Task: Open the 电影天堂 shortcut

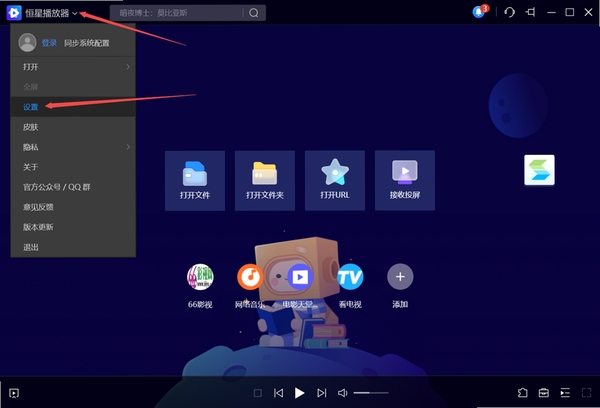Action: tap(300, 277)
